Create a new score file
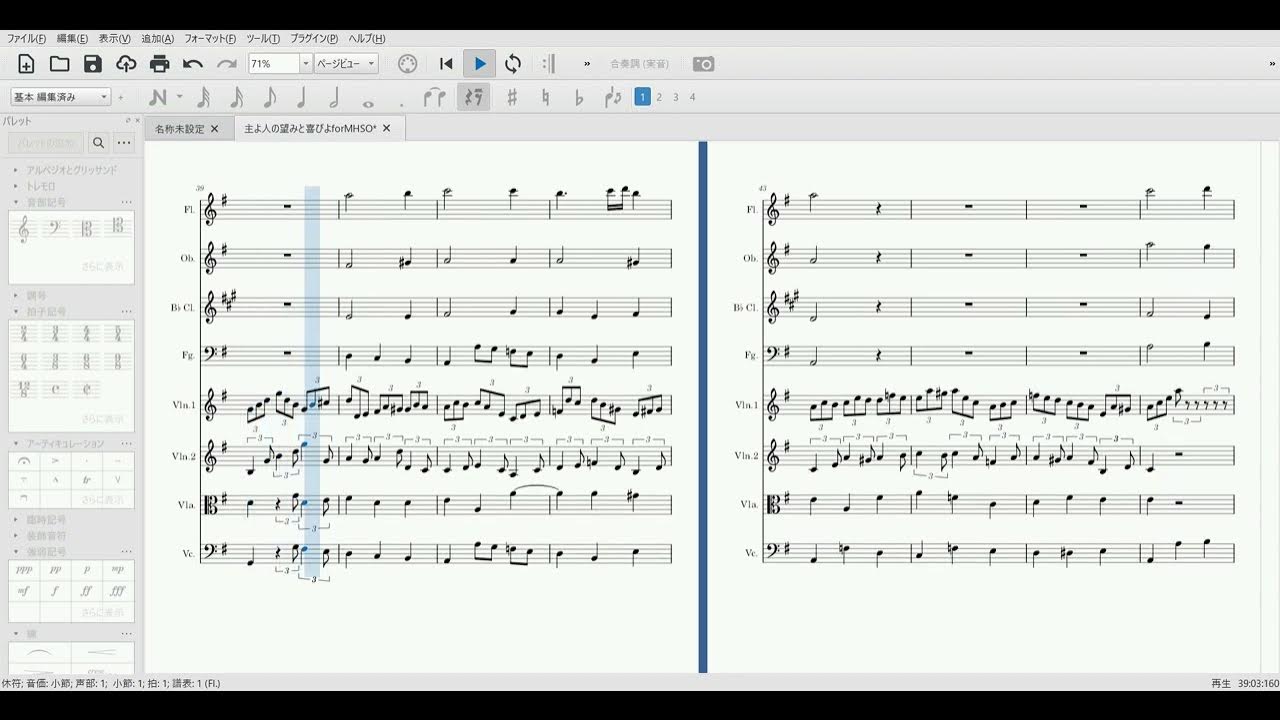The image size is (1280, 720). pos(26,64)
